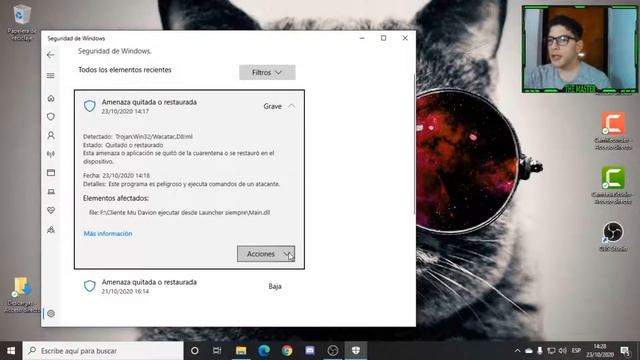Screen dimensions: 640x360
Task: Open the Windows Start menu
Action: [x=11, y=351]
